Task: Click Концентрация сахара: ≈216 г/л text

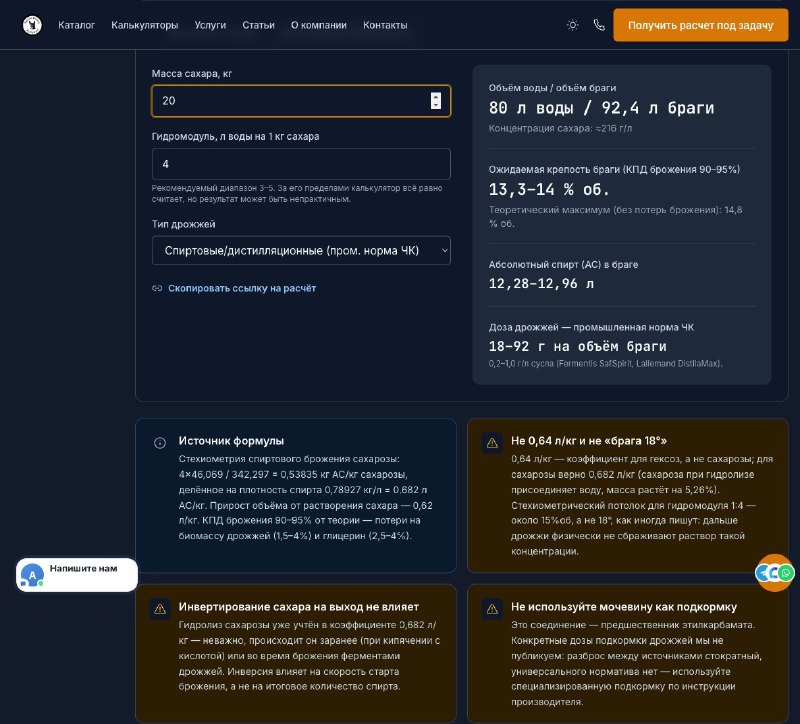Action: [x=560, y=129]
